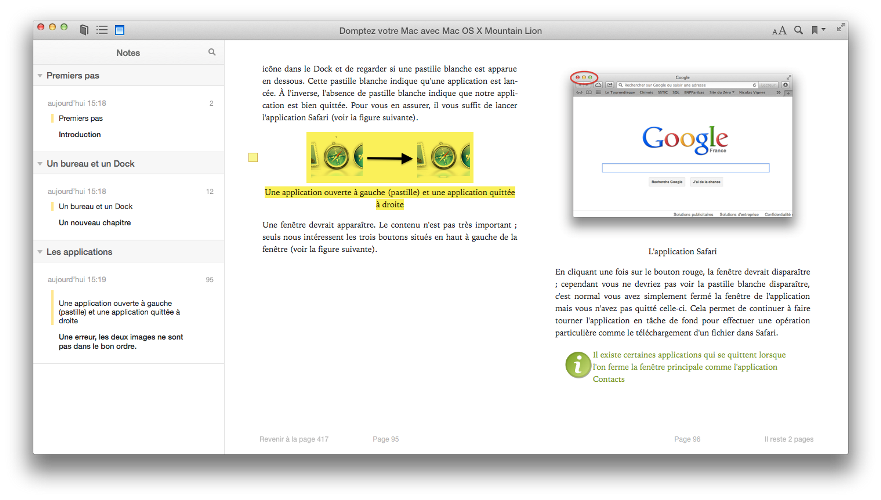
Task: Click the window title Domptez votre Mac
Action: (440, 30)
